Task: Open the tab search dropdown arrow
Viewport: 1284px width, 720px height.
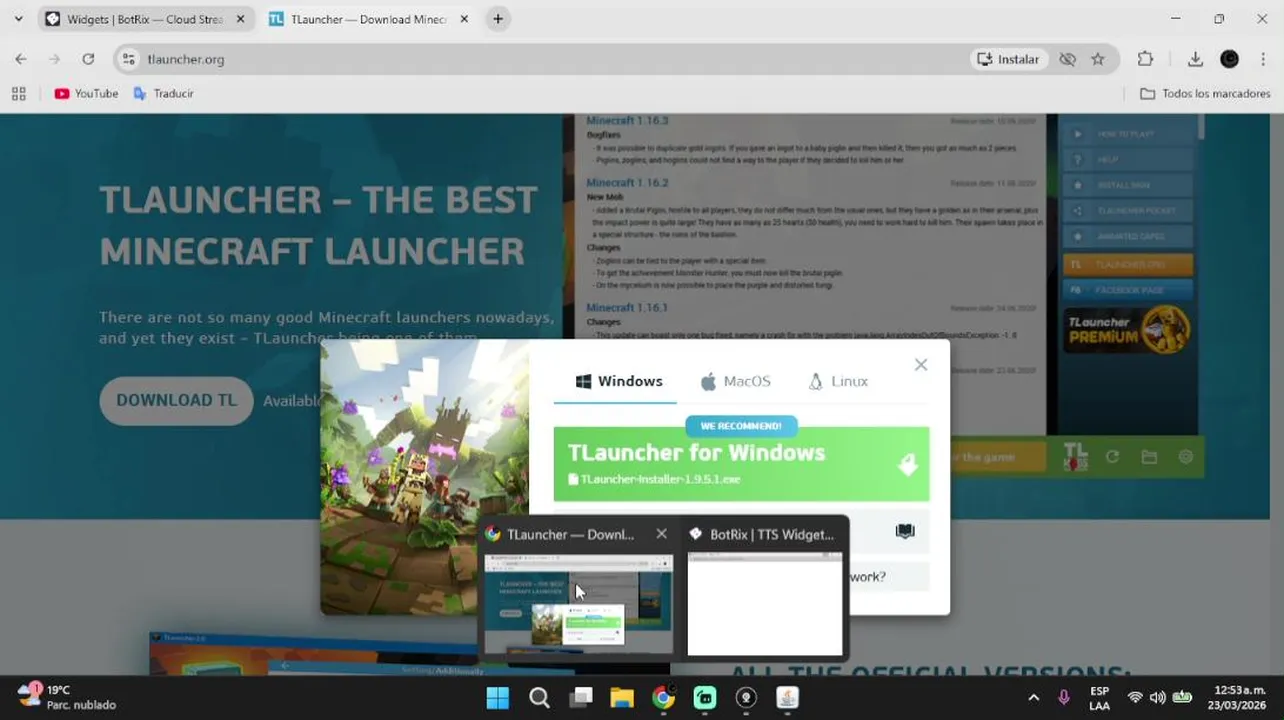Action: 18,19
